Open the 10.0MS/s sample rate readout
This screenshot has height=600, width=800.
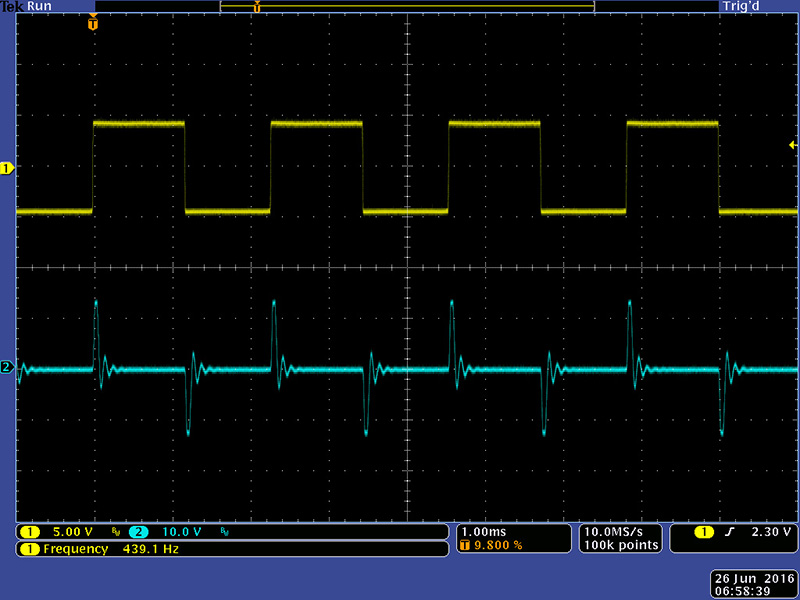620,531
